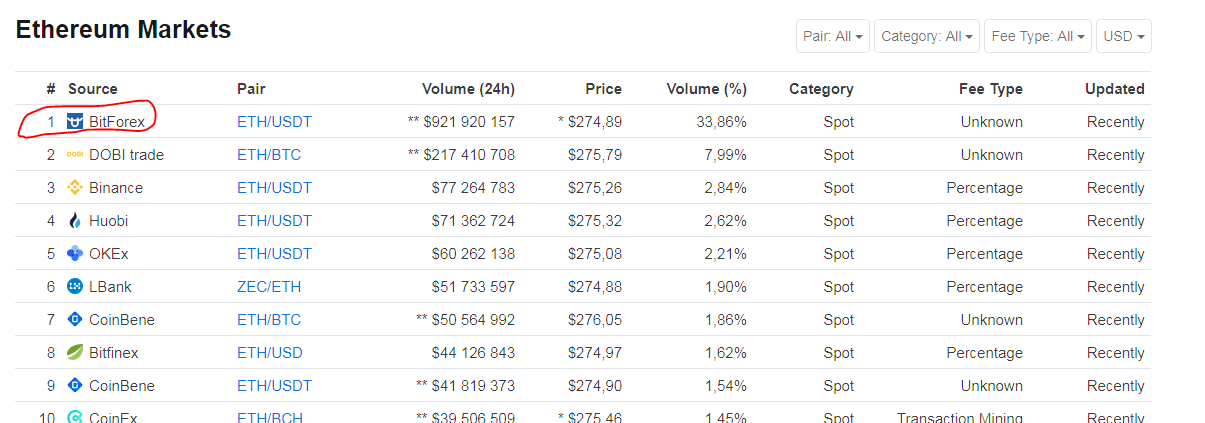Screen dimensions: 1205x423
Task: Open the Huobi exchange name link
Action: click(108, 221)
